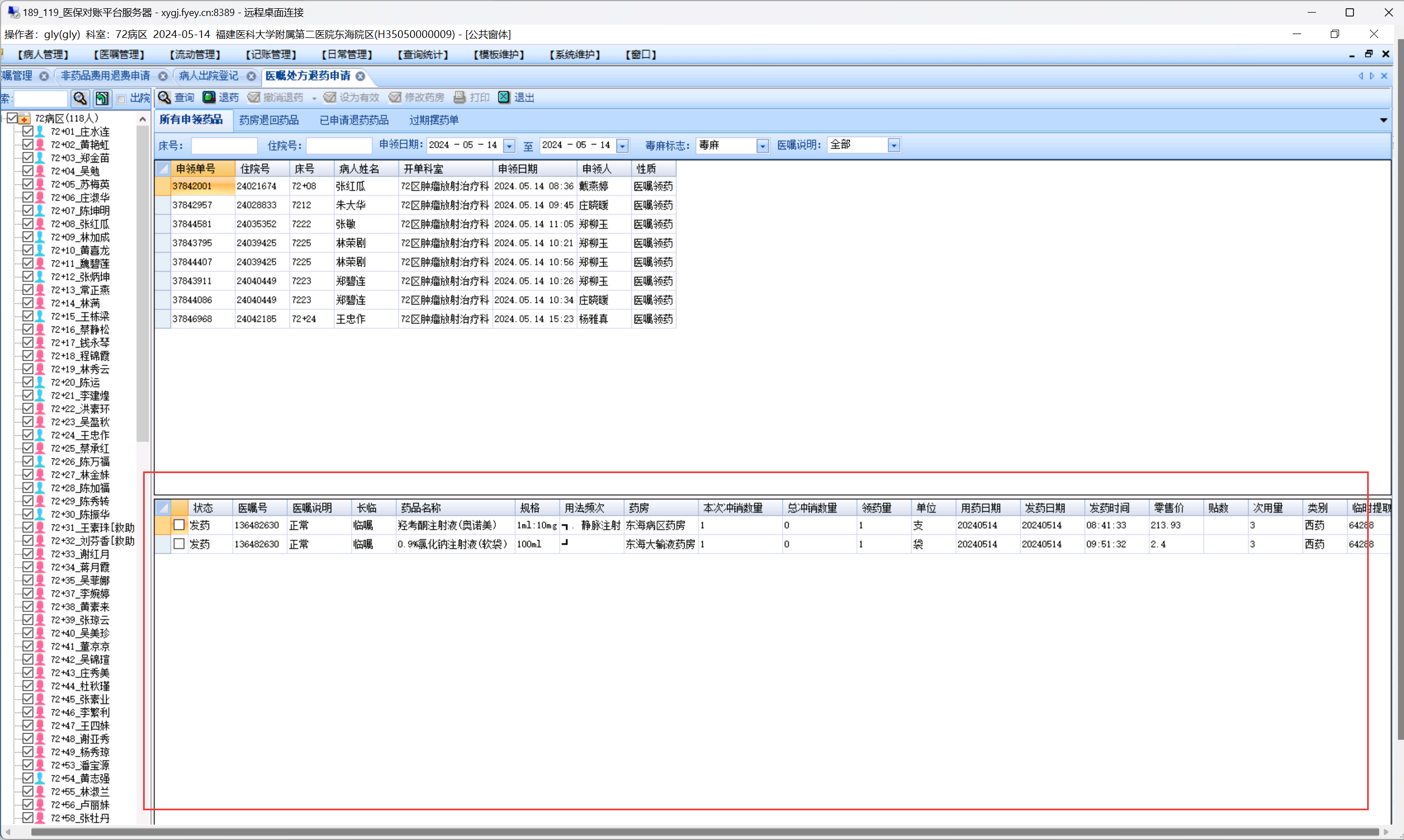1404x840 pixels.
Task: Close the 非药品费用退费申请 tab
Action: (x=163, y=76)
